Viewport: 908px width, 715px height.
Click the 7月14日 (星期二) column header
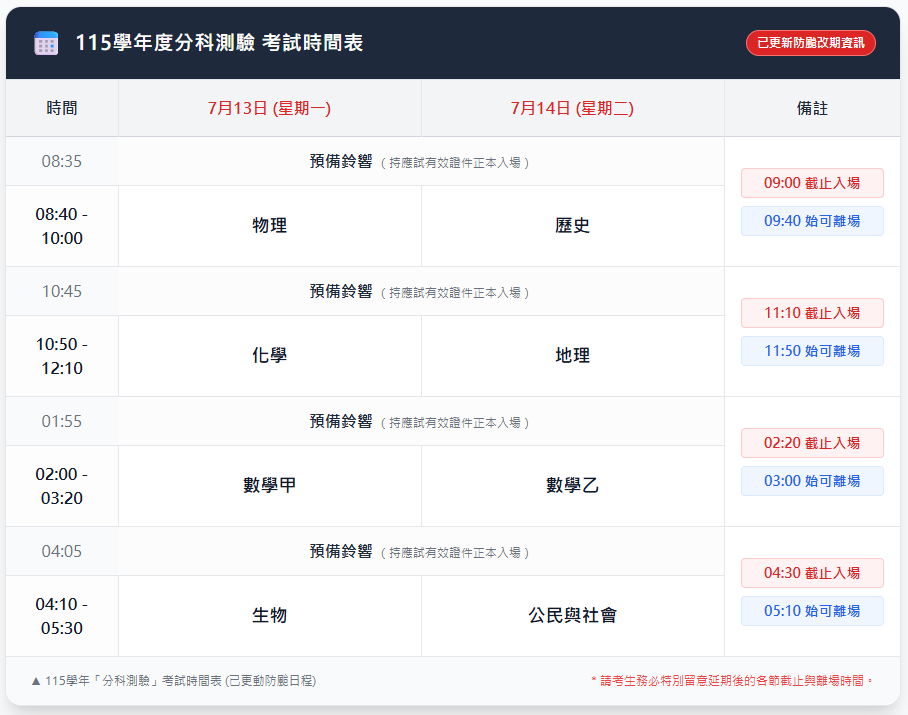[x=573, y=108]
